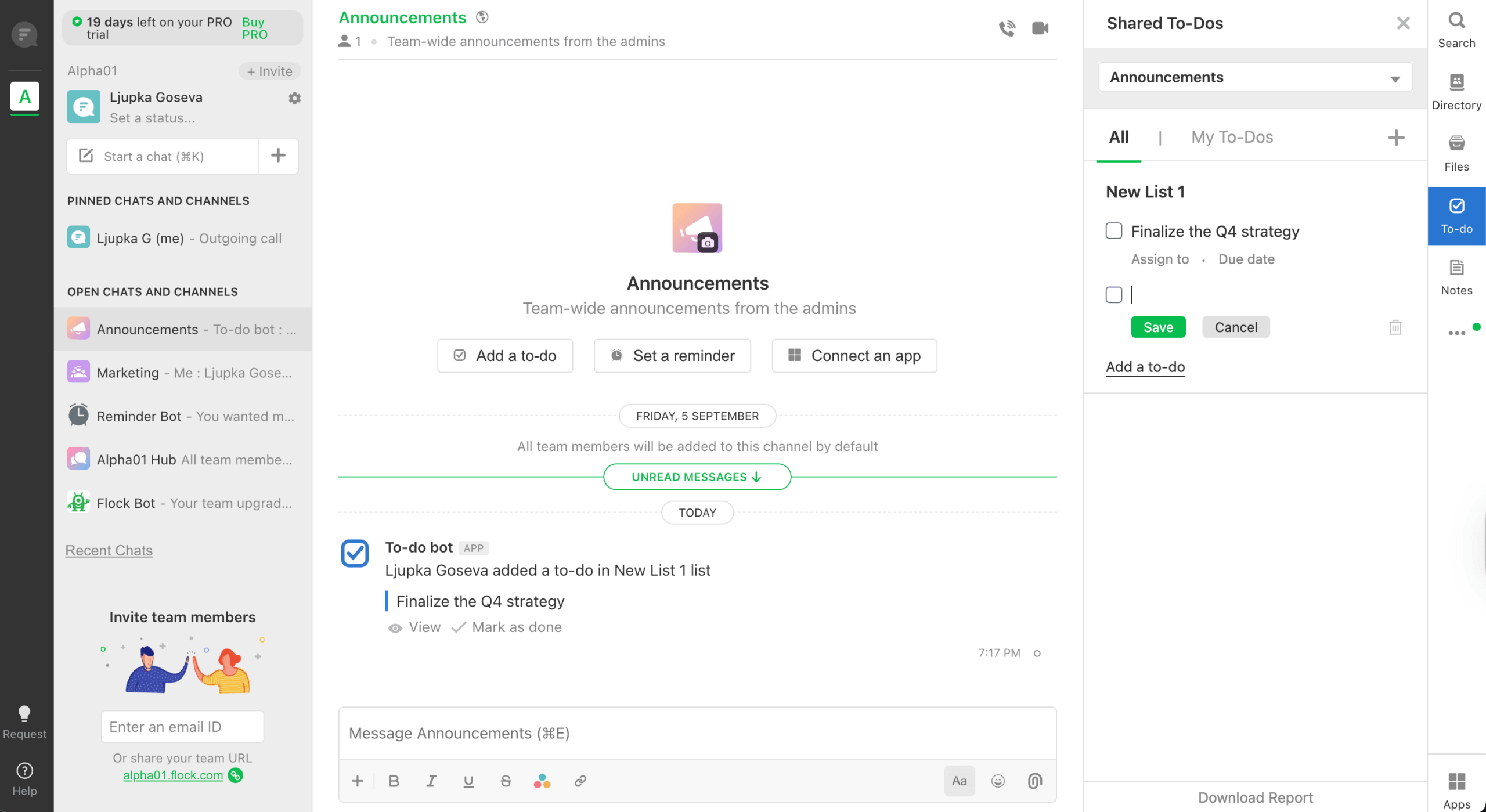The width and height of the screenshot is (1486, 812).
Task: Click the Alpha01 team avatar in left rail
Action: (25, 96)
